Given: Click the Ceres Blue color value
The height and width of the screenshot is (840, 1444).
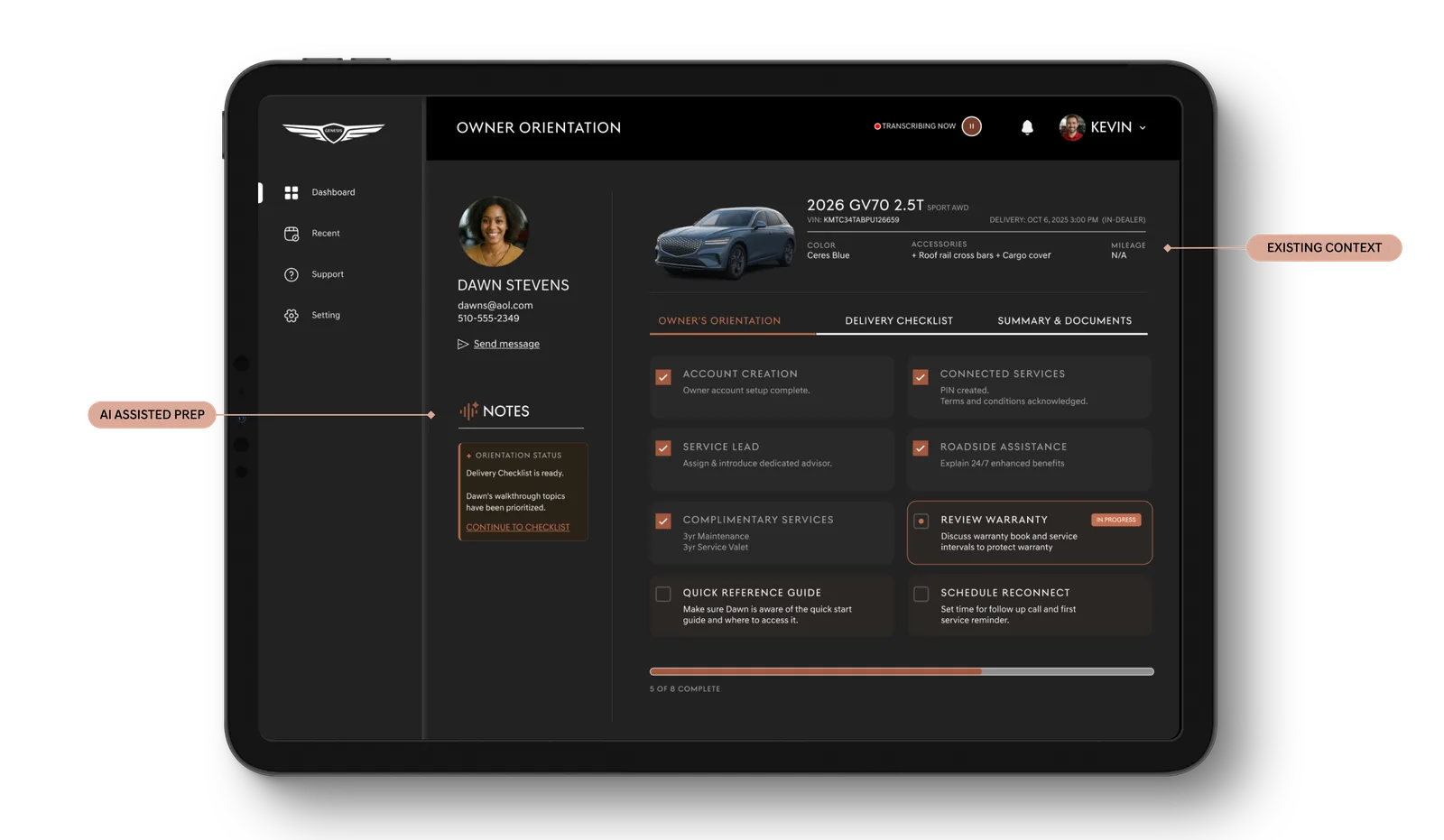Looking at the screenshot, I should 828,256.
